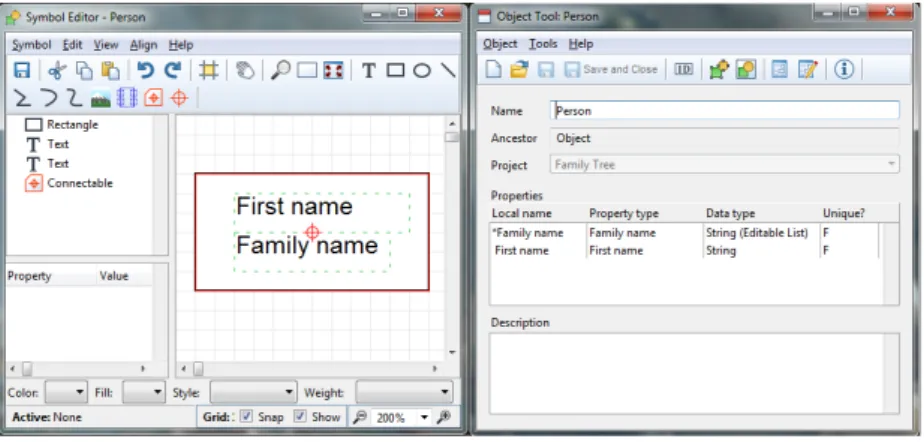Select the S-shaped curve tool

pos(75,98)
